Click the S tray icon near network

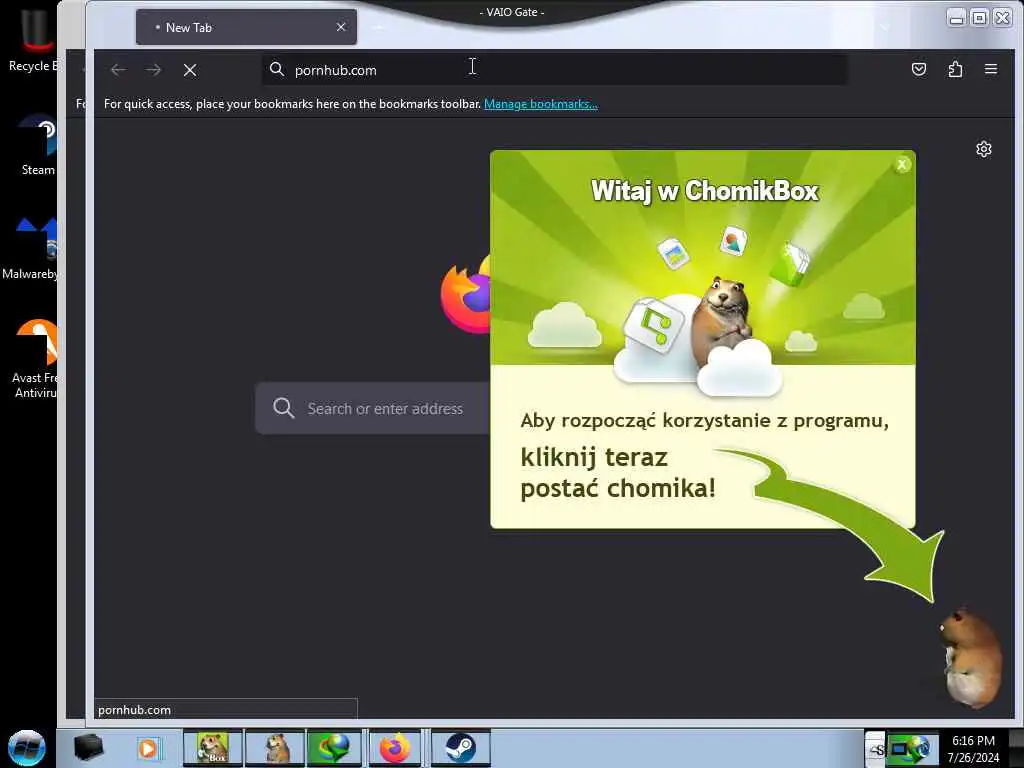pyautogui.click(x=876, y=750)
